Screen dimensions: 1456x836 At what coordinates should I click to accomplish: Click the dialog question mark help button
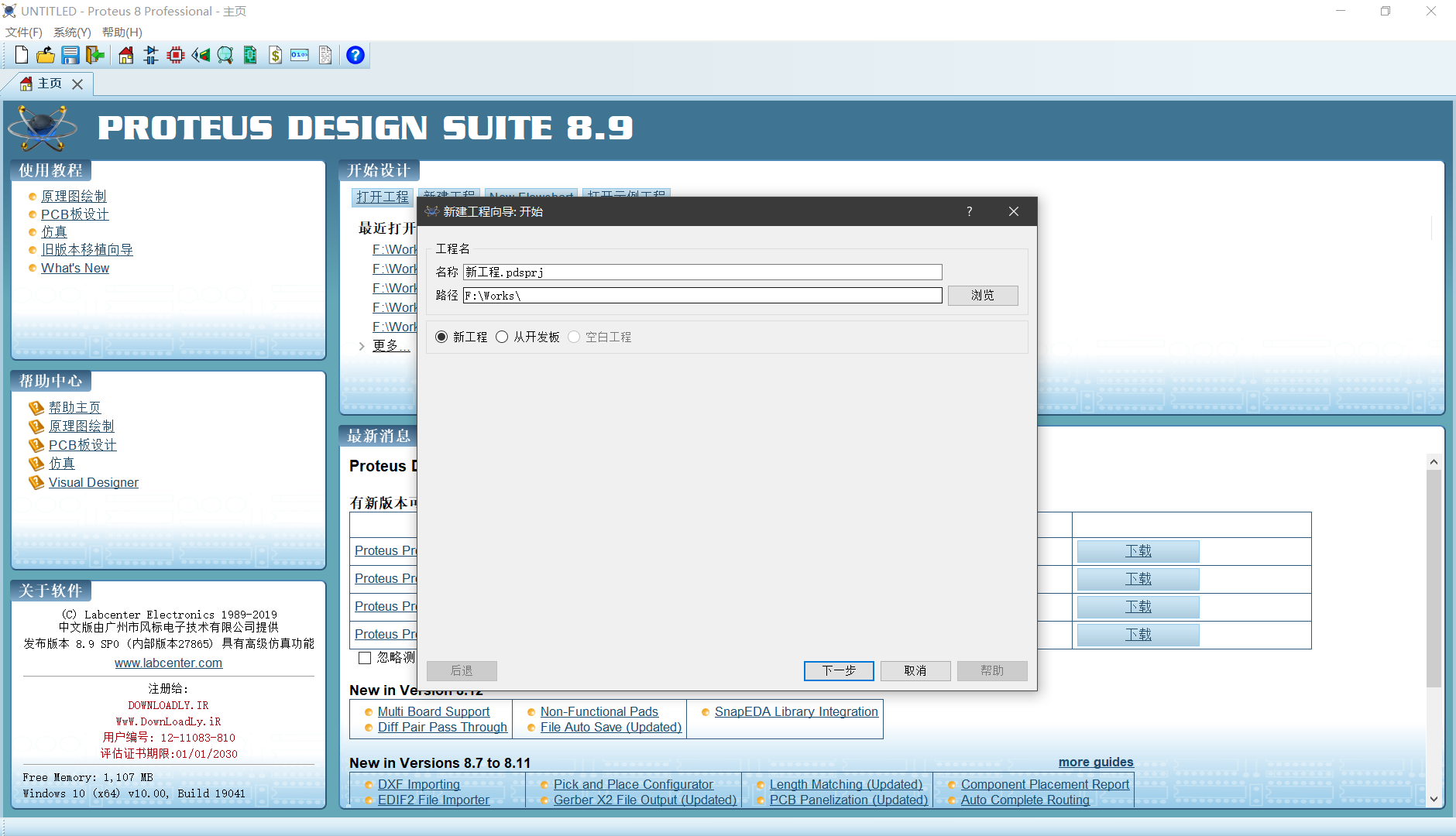click(969, 211)
